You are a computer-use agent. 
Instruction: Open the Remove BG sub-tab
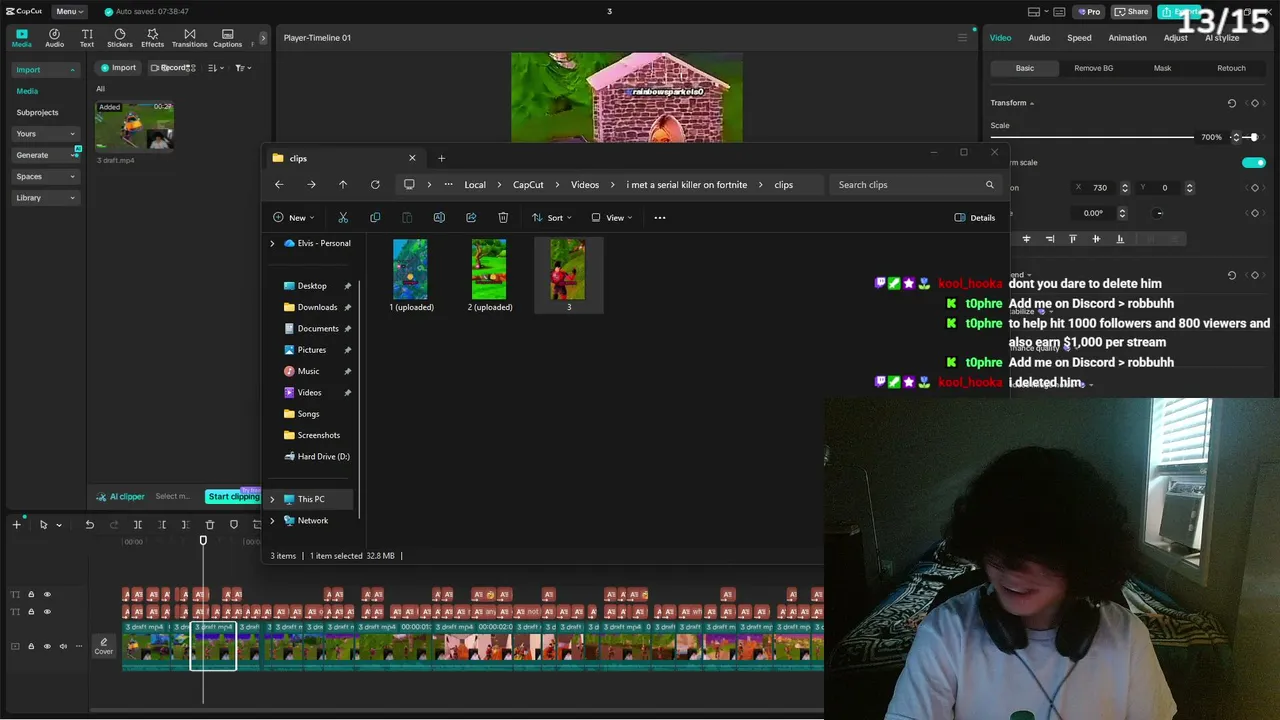coord(1093,68)
